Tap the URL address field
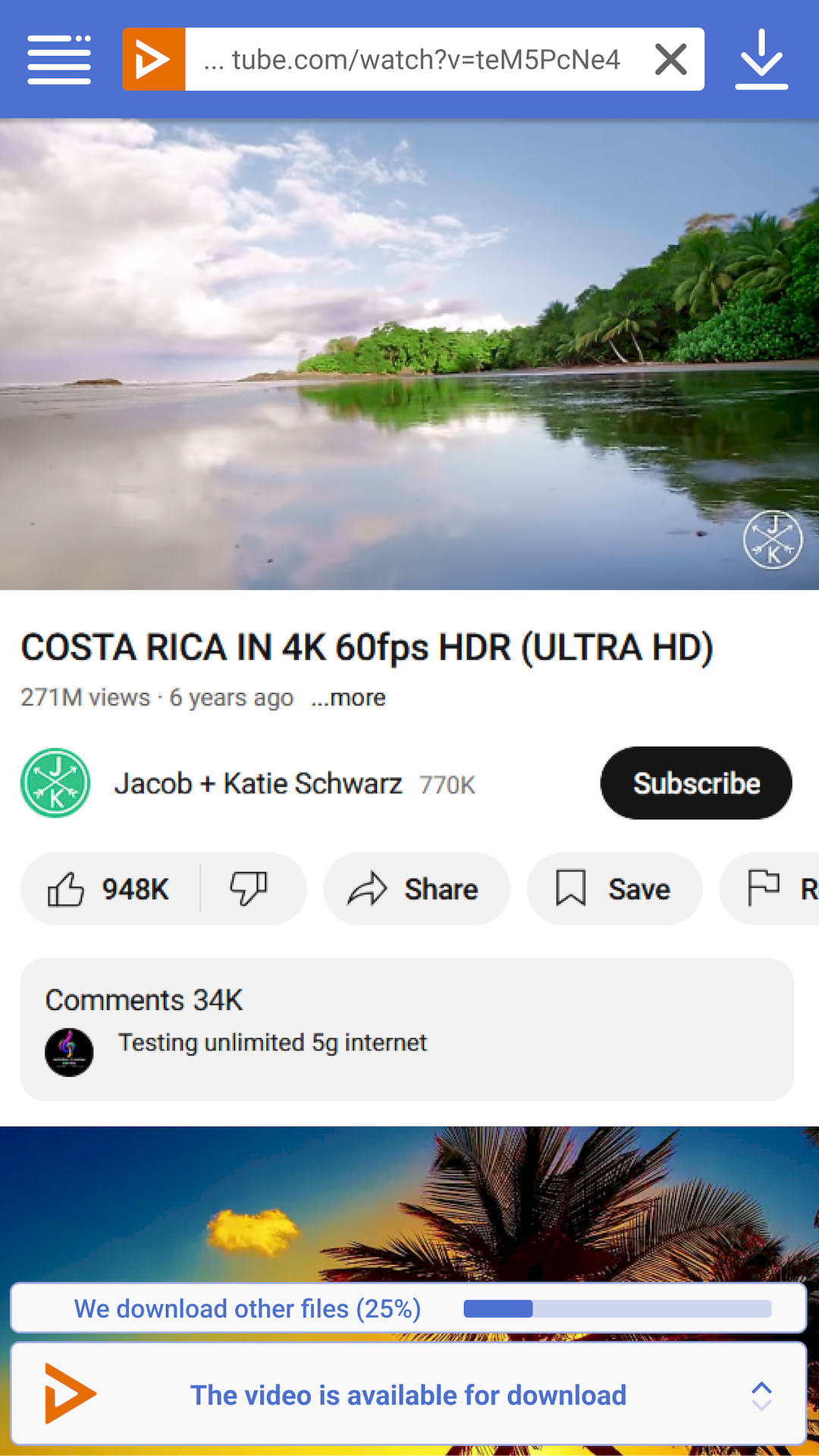 click(413, 59)
